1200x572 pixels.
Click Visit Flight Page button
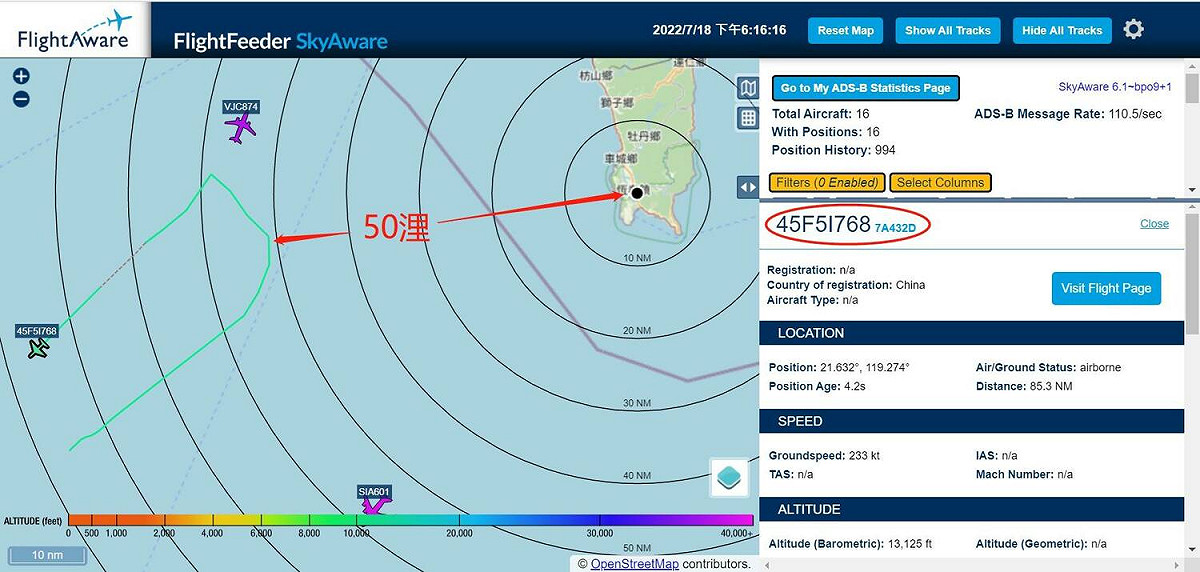pyautogui.click(x=1106, y=288)
